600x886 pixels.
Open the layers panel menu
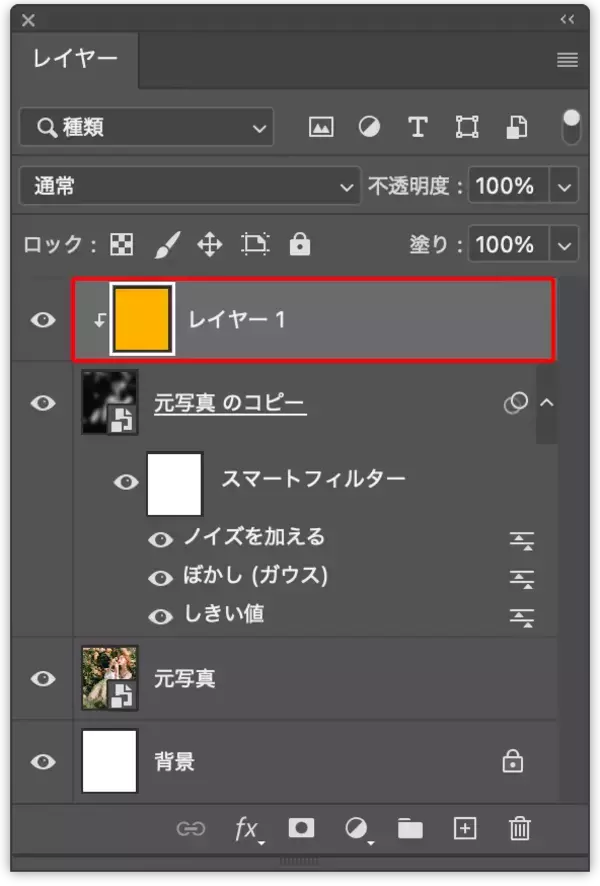pos(567,59)
